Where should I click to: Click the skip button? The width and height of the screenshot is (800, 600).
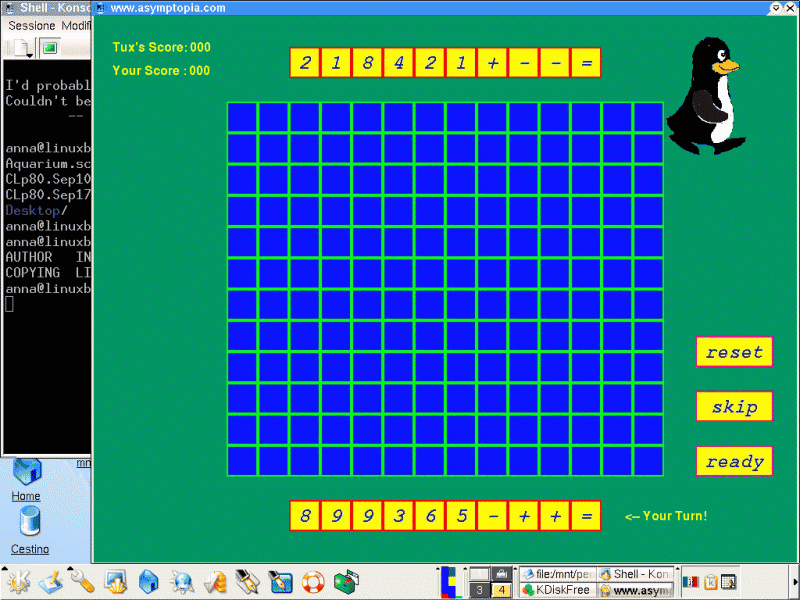click(x=734, y=406)
